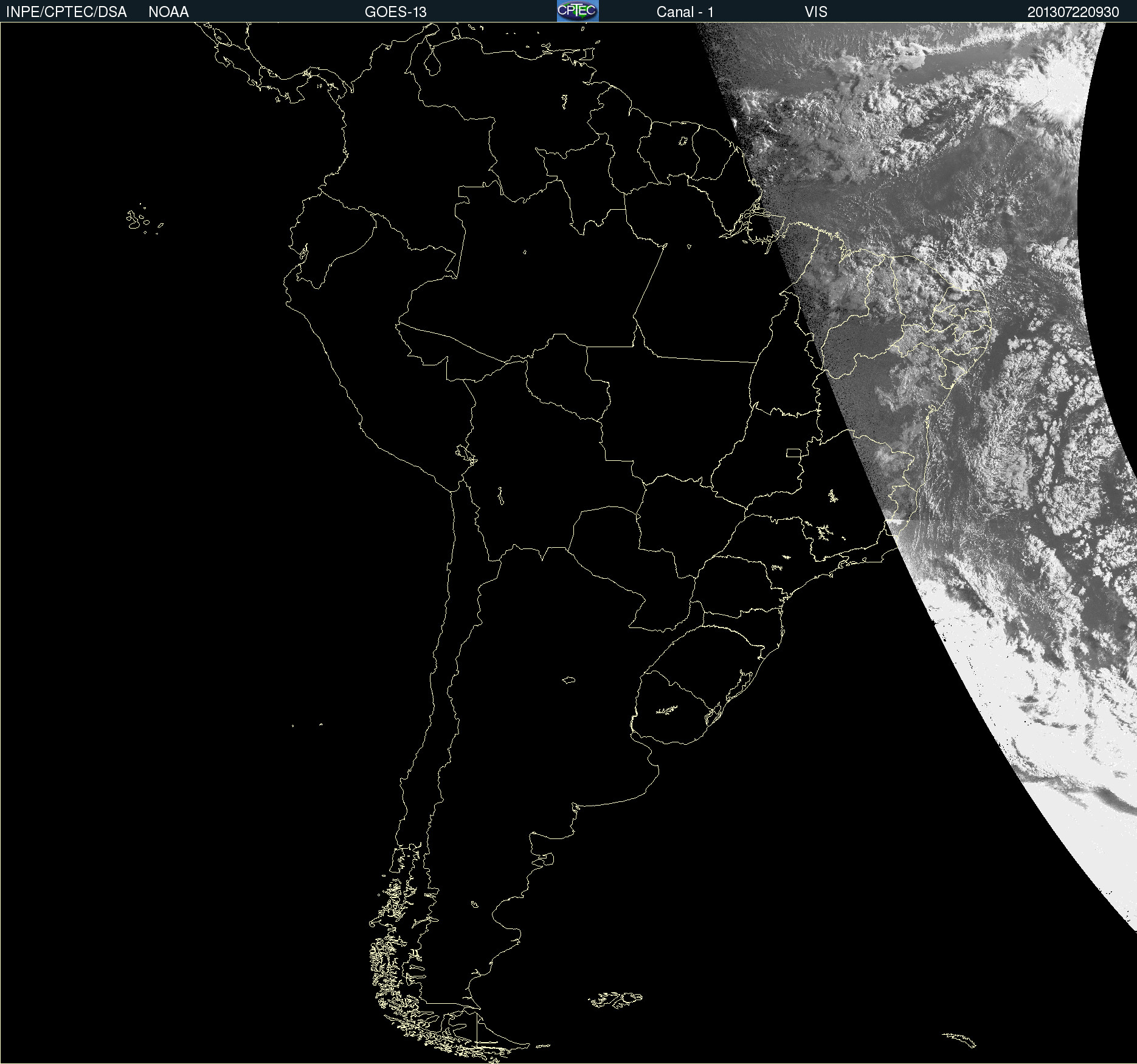Click the Canal - 1 channel label
The width and height of the screenshot is (1137, 1064).
click(685, 12)
